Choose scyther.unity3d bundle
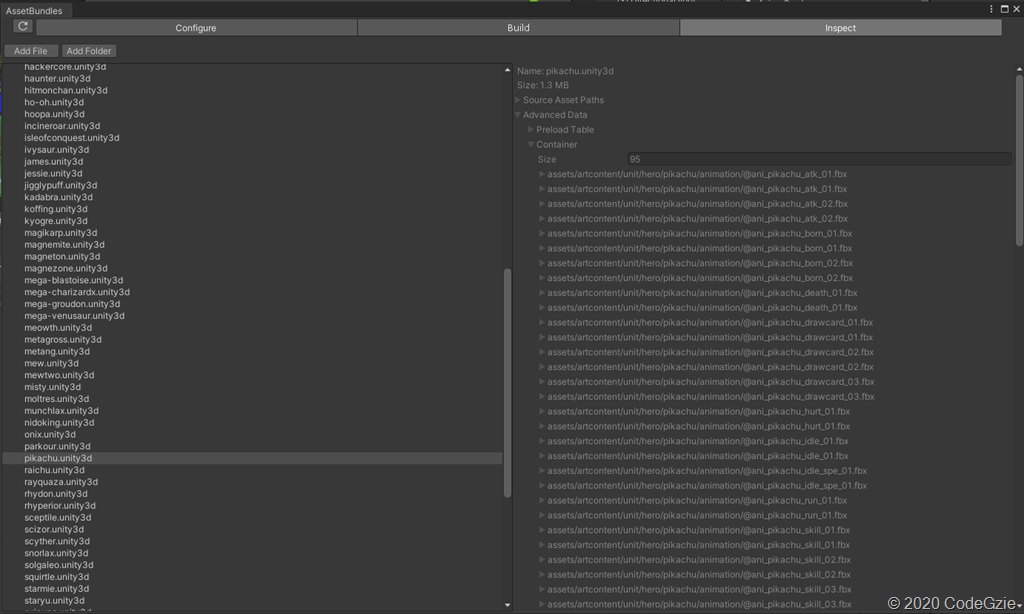 click(57, 541)
